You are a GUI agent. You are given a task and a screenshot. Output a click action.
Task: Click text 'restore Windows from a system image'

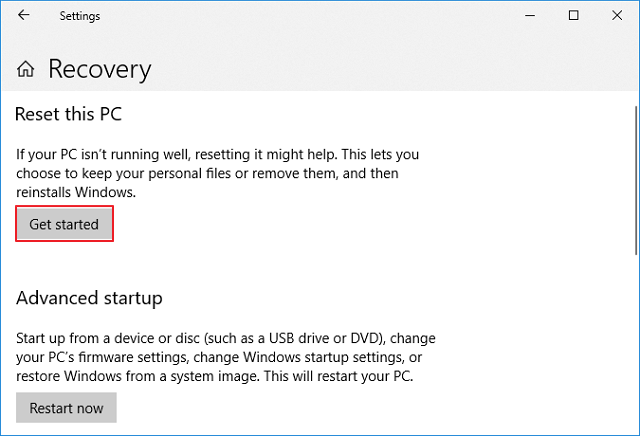[138, 376]
